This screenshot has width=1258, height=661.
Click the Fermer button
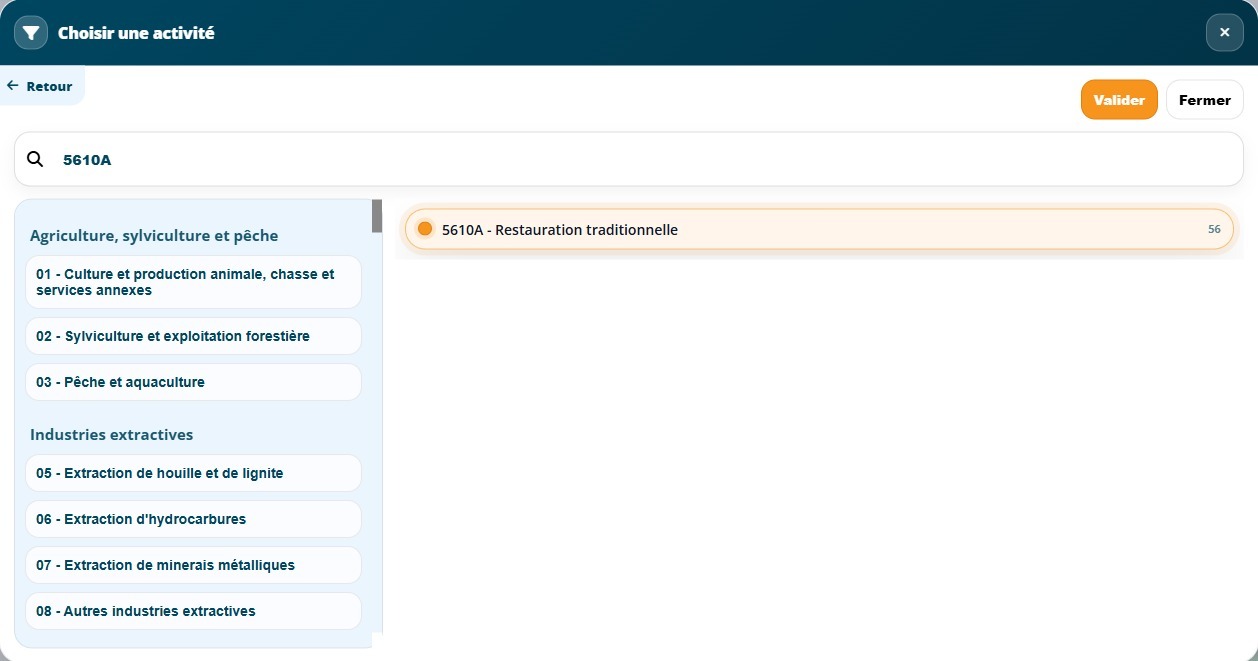point(1205,100)
